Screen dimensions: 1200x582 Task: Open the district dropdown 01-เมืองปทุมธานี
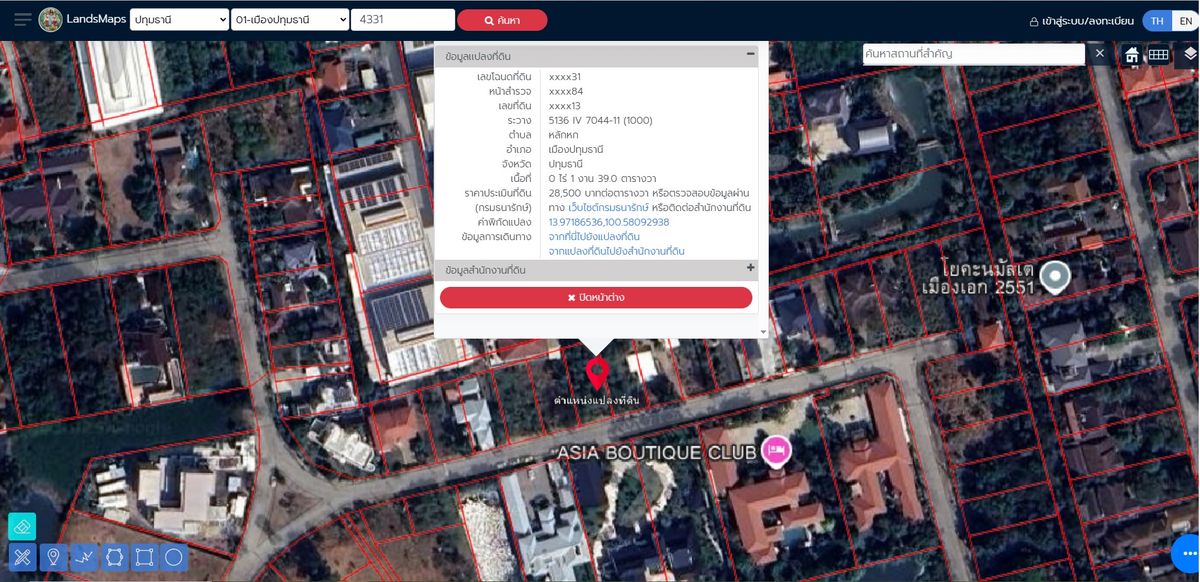coord(289,20)
